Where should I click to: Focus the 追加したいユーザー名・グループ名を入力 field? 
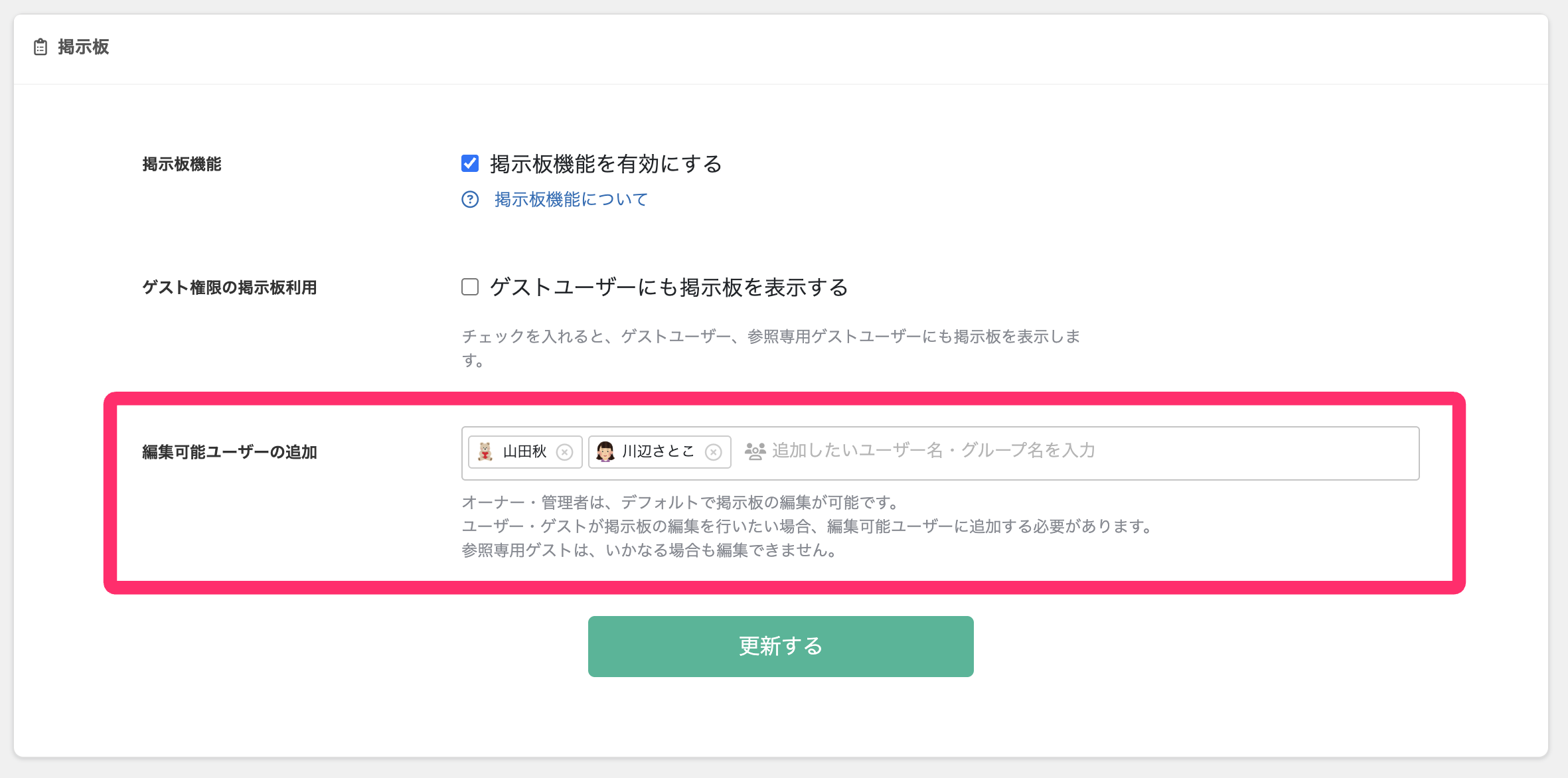[x=1062, y=451]
